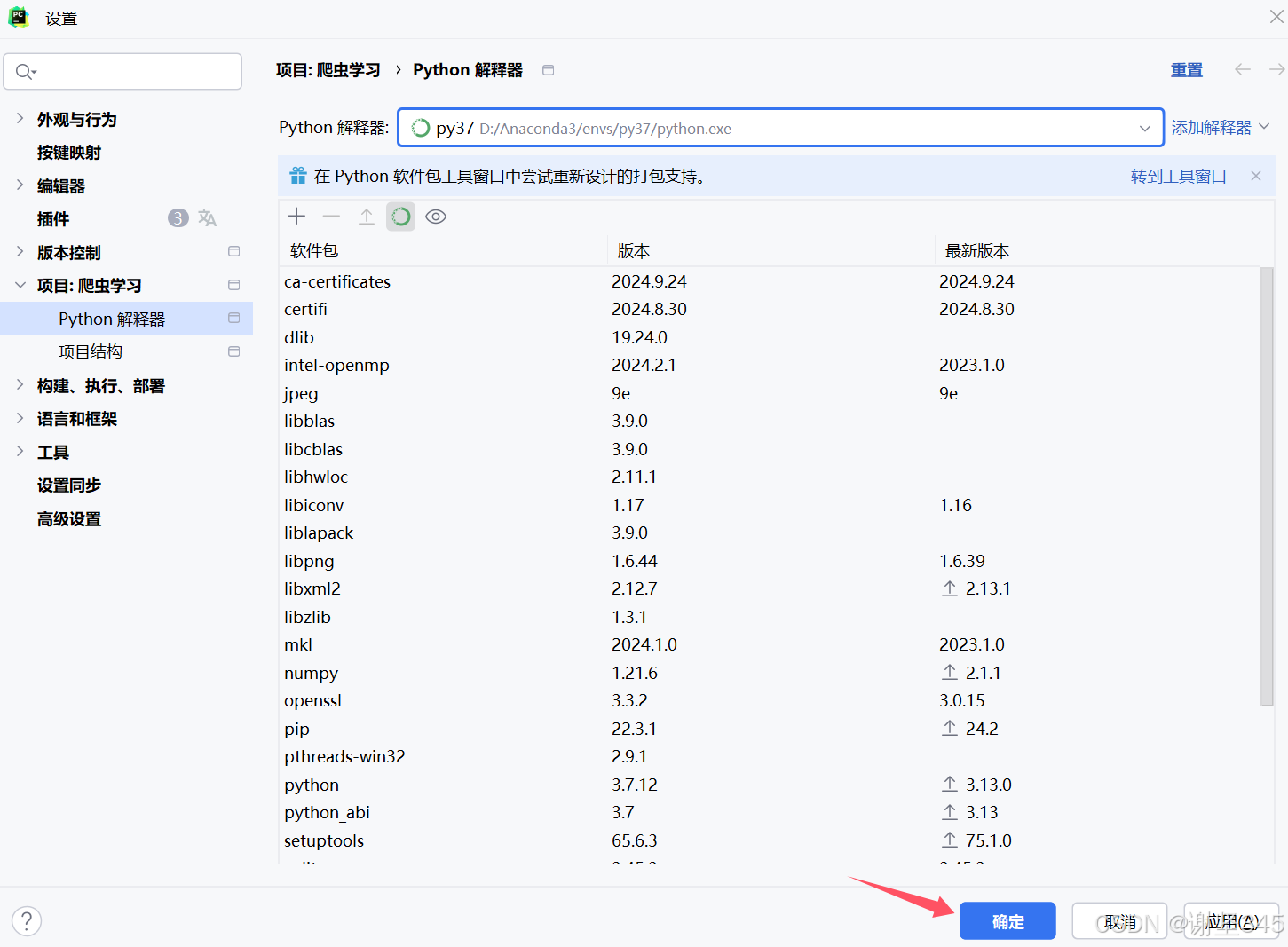Screen dimensions: 1288x947
Task: Click the PyCharm logo in the title bar
Action: [x=18, y=18]
